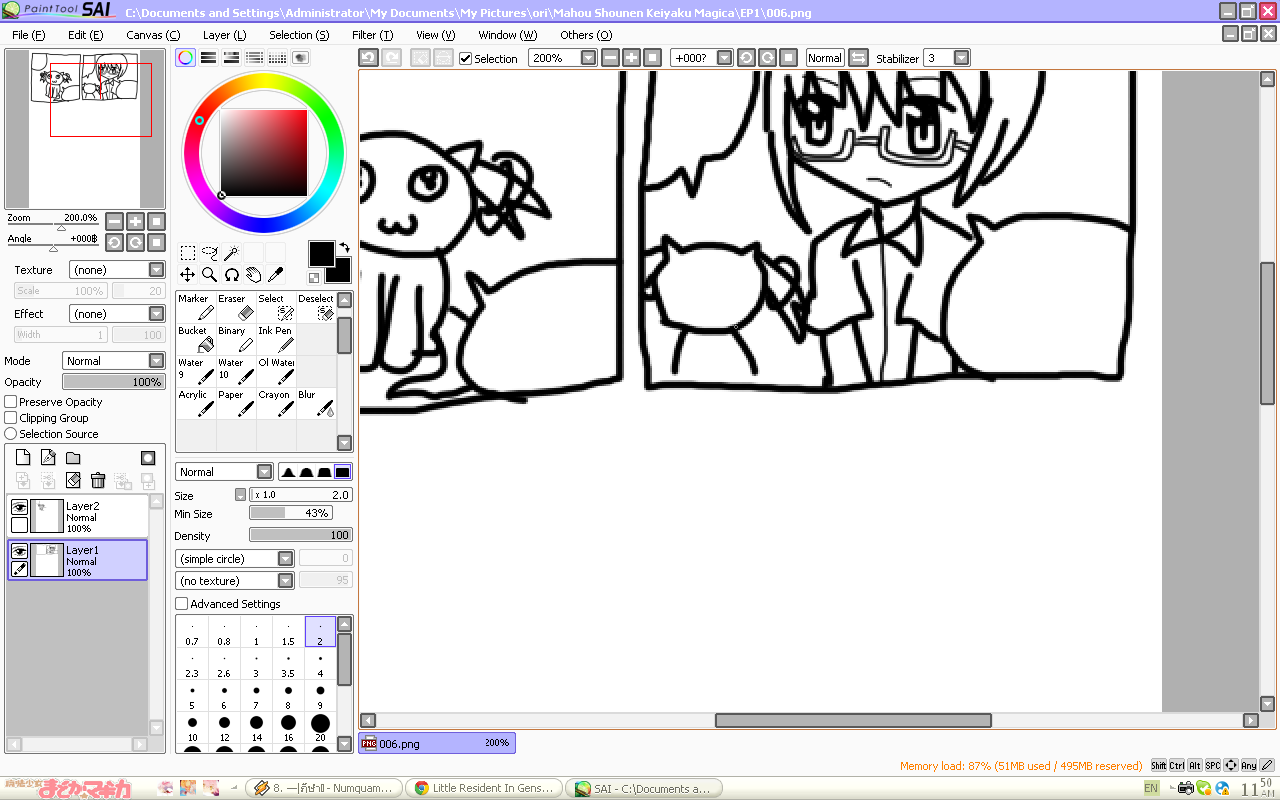
Task: Adjust the brush Density slider
Action: 300,536
